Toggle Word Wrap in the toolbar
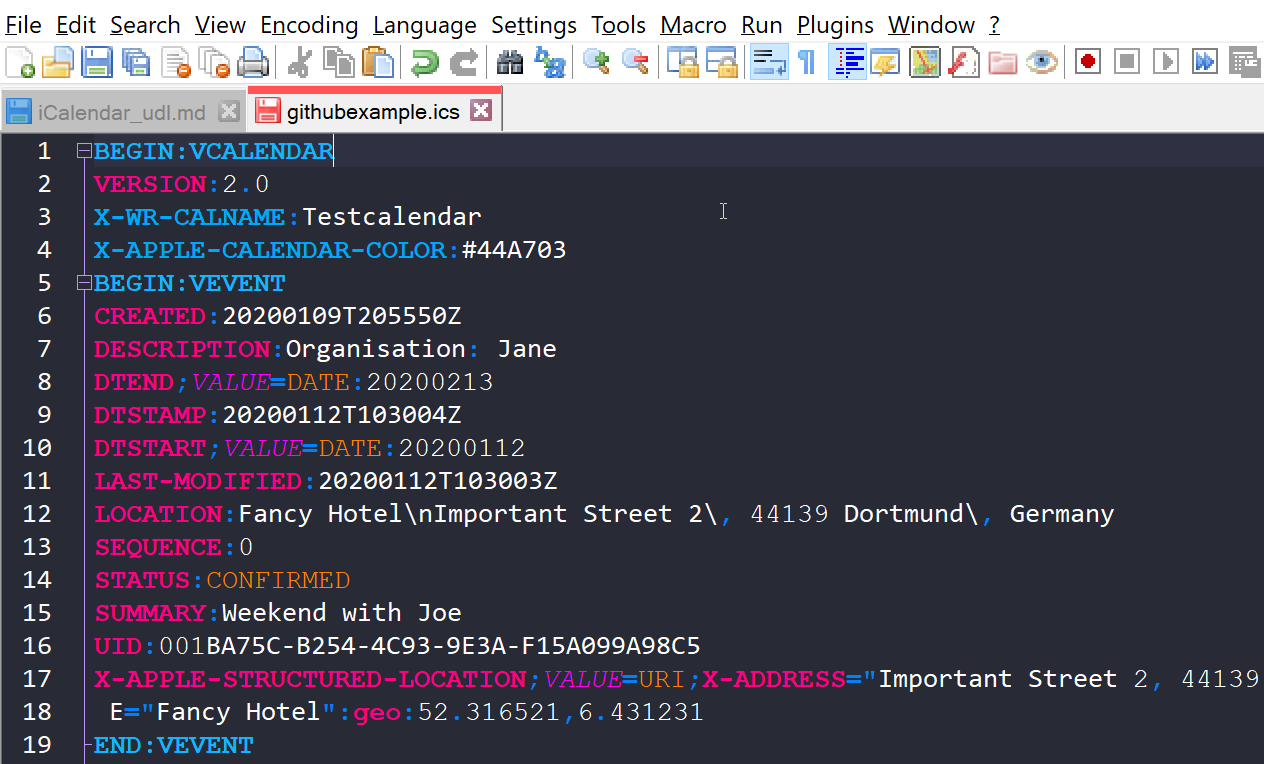The height and width of the screenshot is (764, 1264). [768, 63]
